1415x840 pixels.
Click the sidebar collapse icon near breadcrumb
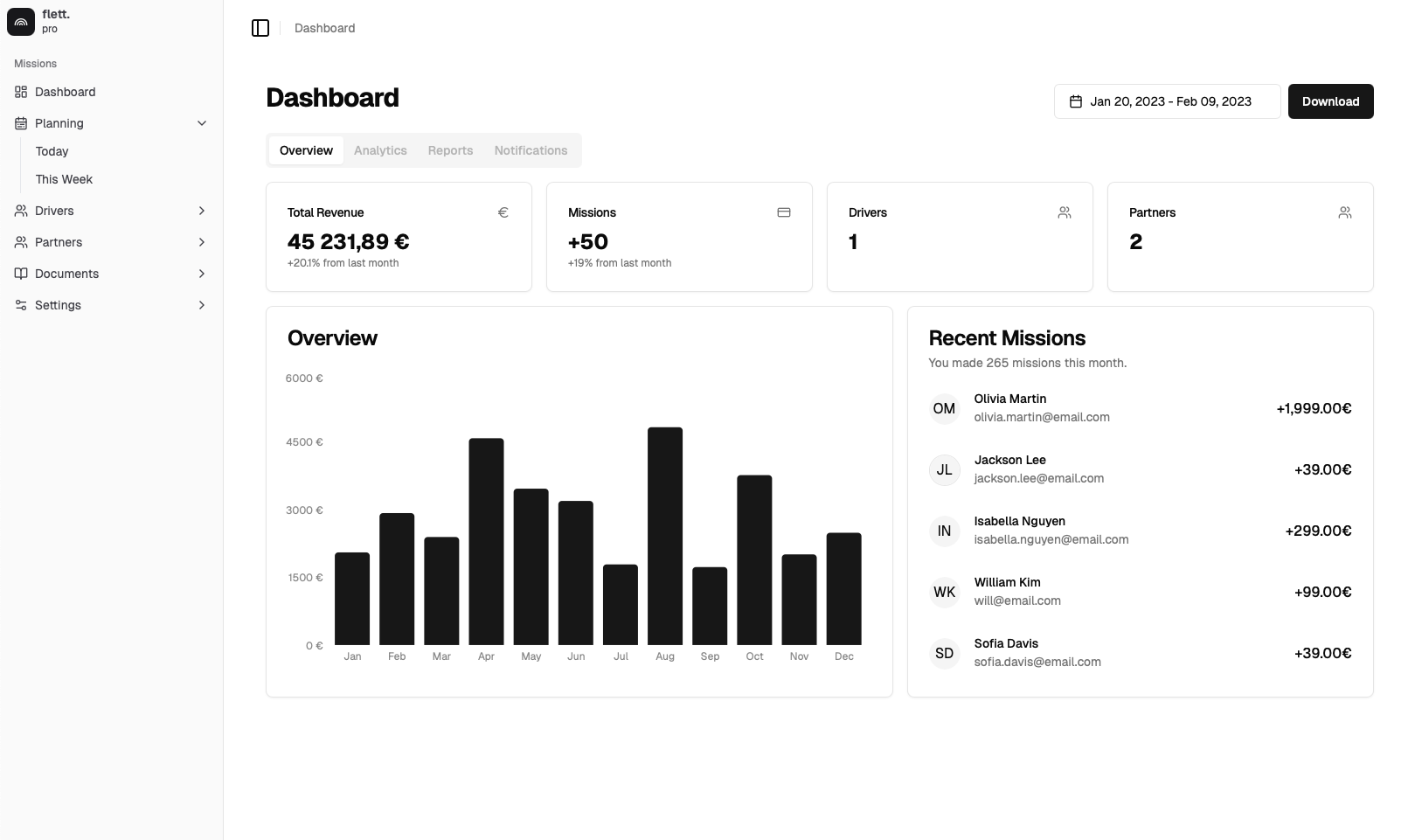tap(260, 27)
